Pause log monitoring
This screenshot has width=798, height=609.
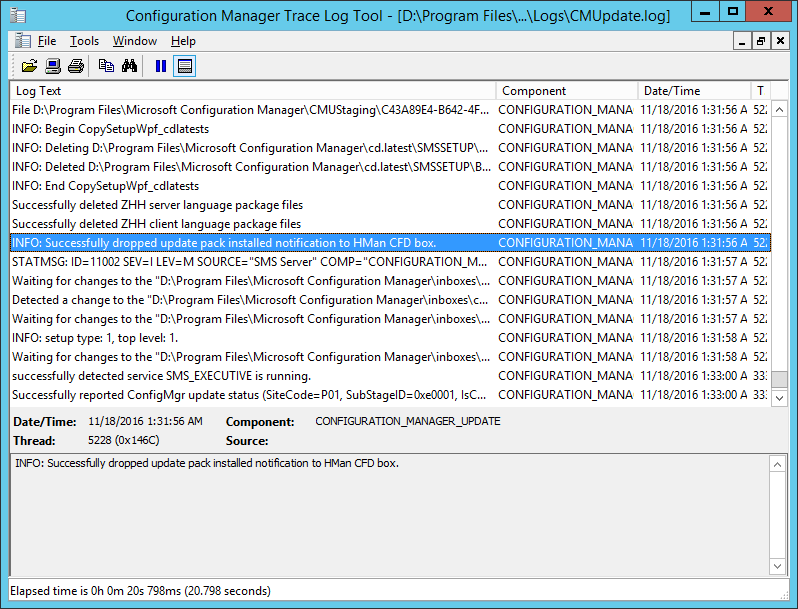click(161, 66)
